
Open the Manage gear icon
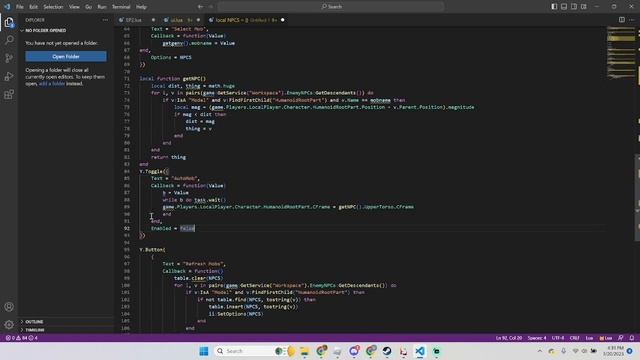[9, 325]
